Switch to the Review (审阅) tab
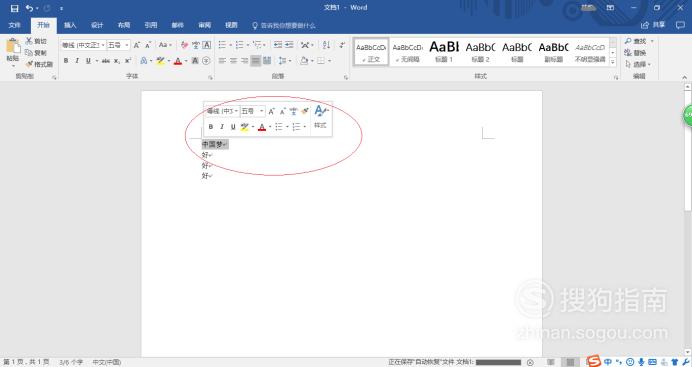692x367 pixels. (x=204, y=25)
